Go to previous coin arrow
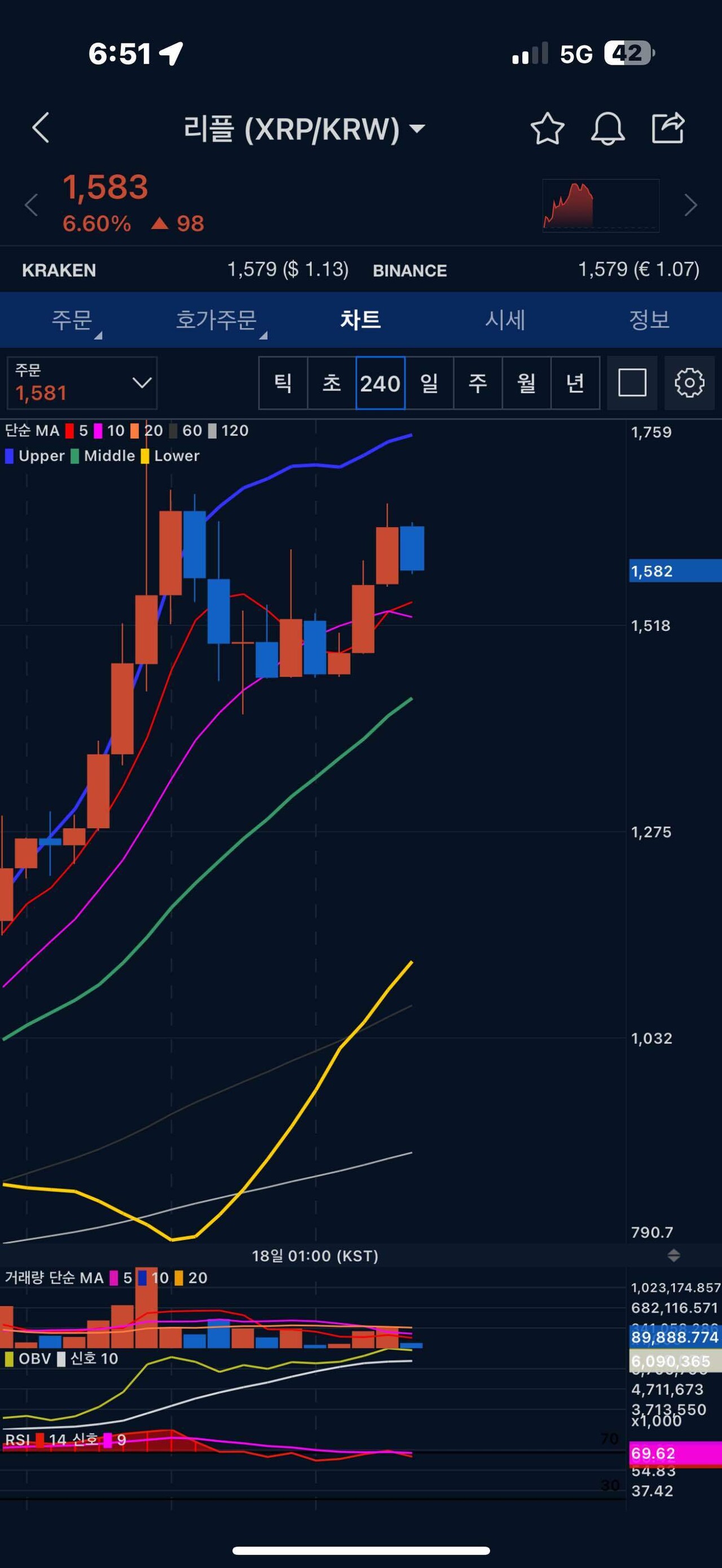Image resolution: width=722 pixels, height=1568 pixels. click(x=32, y=205)
